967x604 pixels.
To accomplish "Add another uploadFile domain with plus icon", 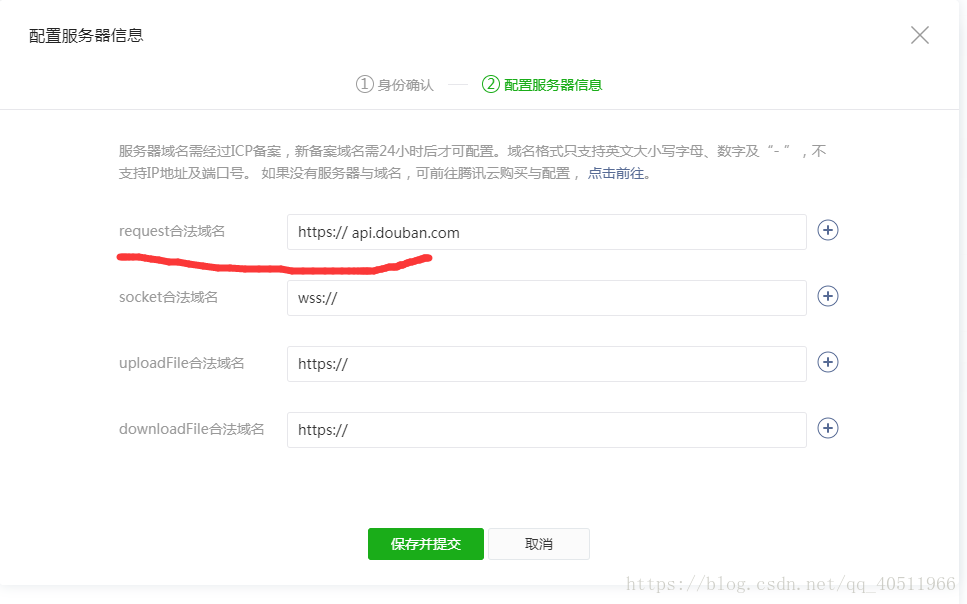I will click(x=828, y=362).
